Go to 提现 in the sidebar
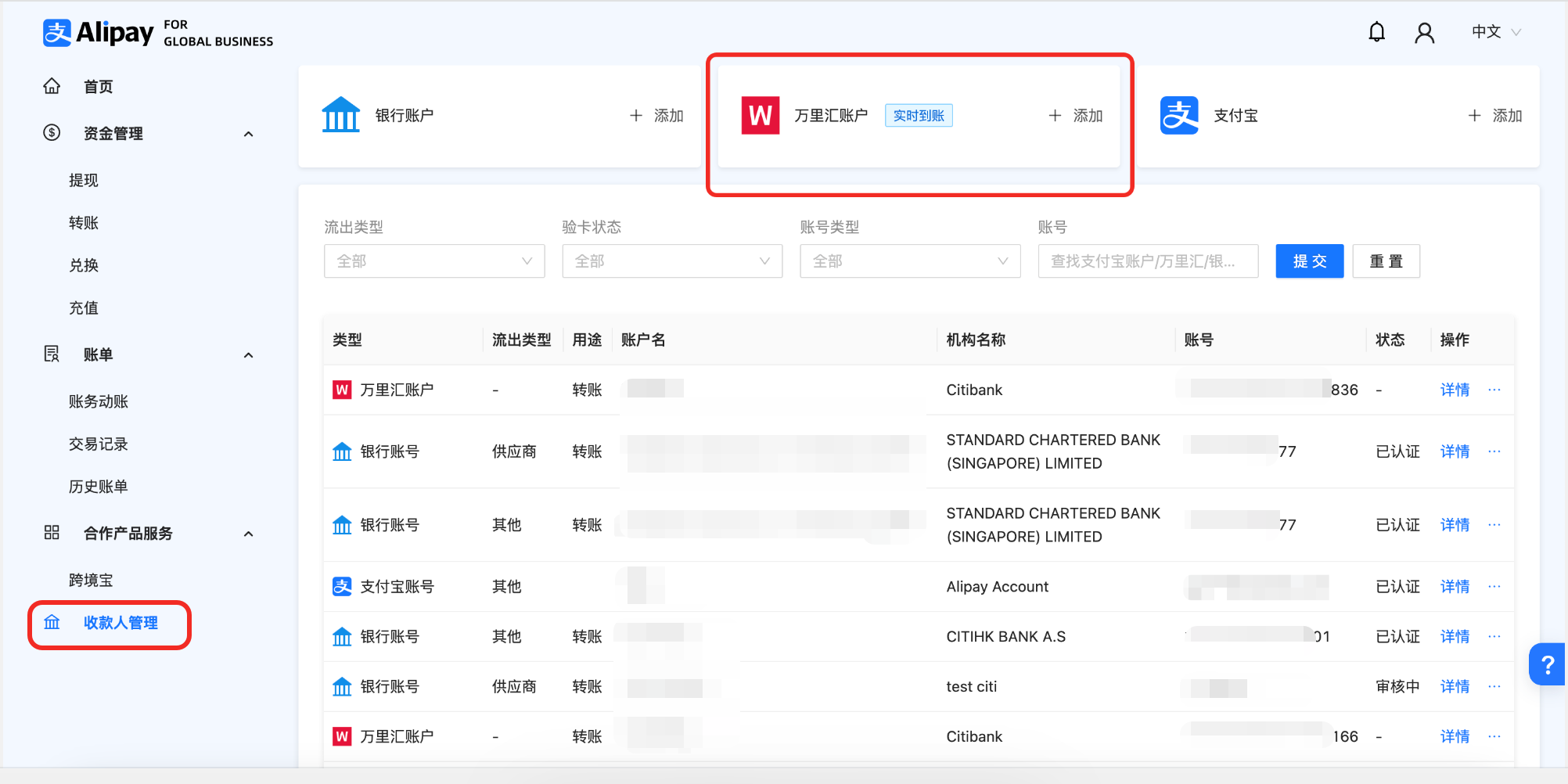Viewport: 1568px width, 784px height. pos(84,181)
